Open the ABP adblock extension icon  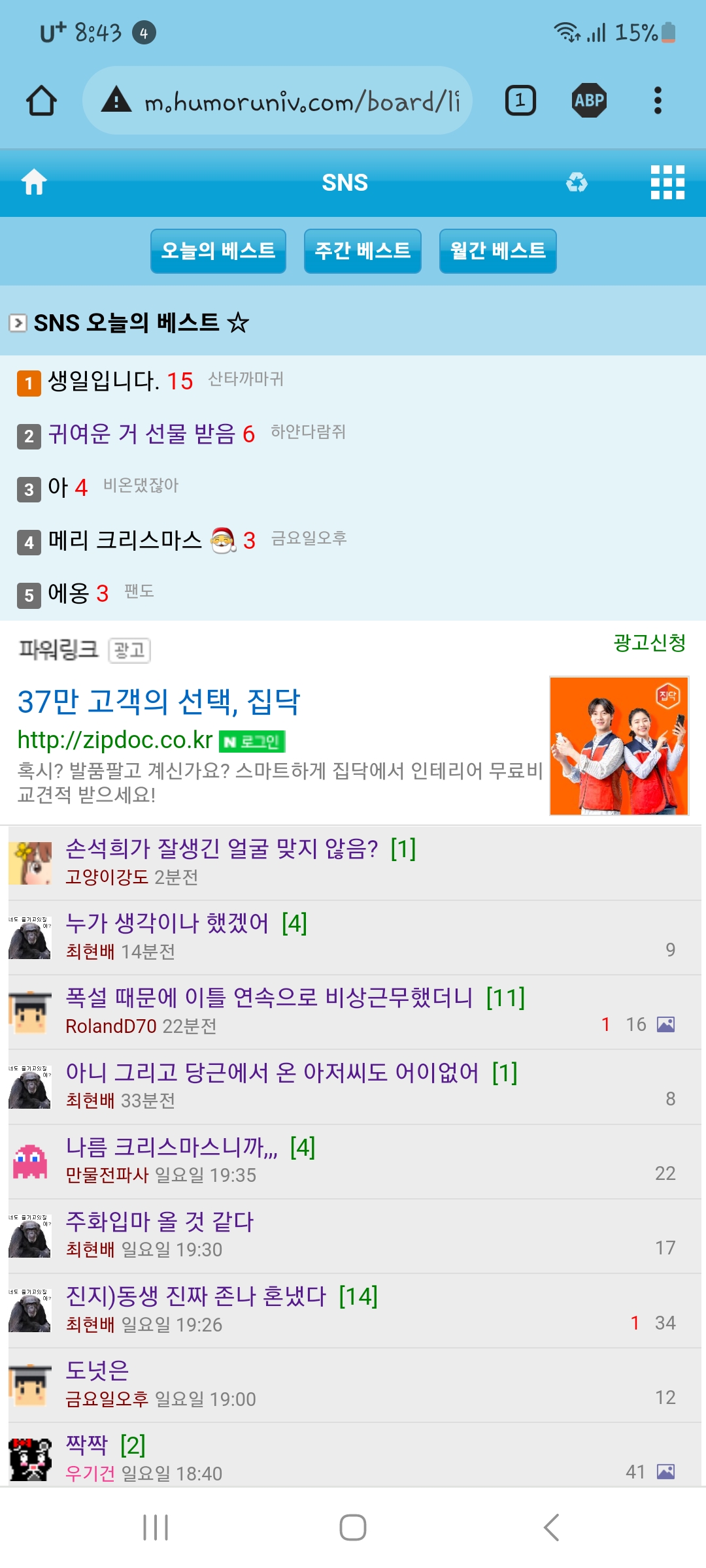pyautogui.click(x=590, y=101)
